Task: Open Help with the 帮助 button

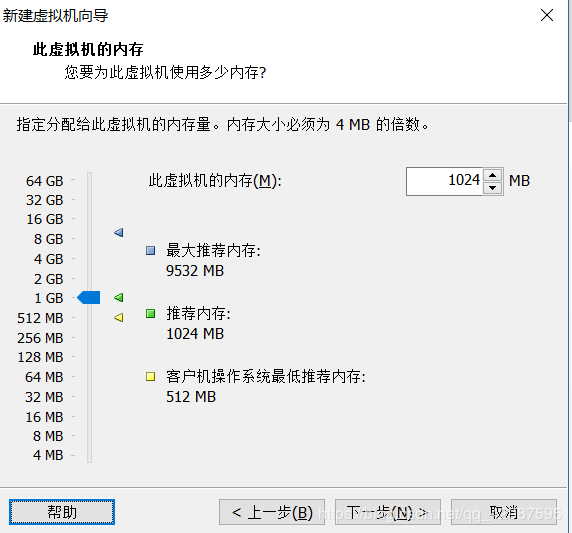Action: pyautogui.click(x=62, y=512)
